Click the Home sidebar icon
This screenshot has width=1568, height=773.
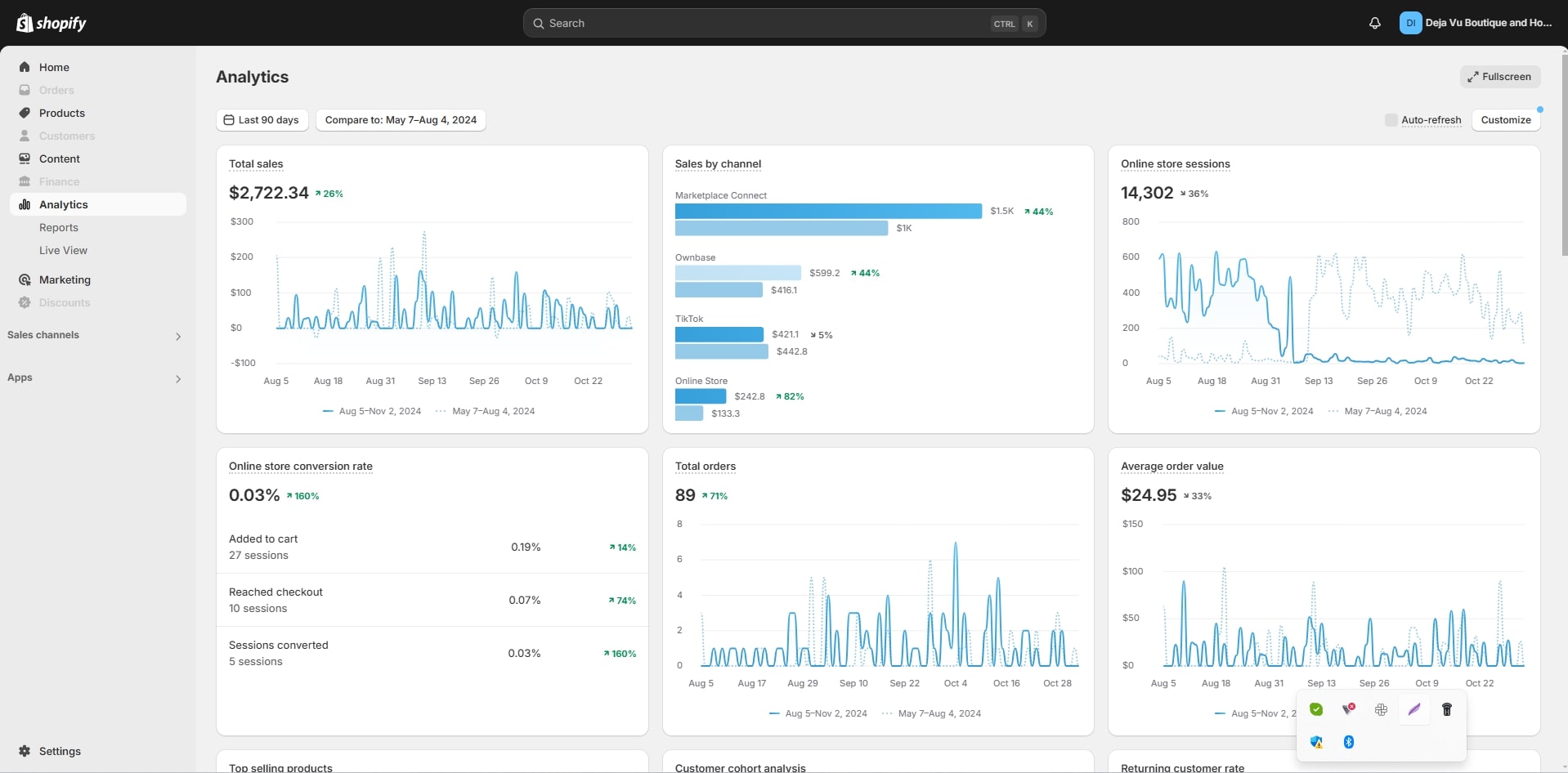25,67
